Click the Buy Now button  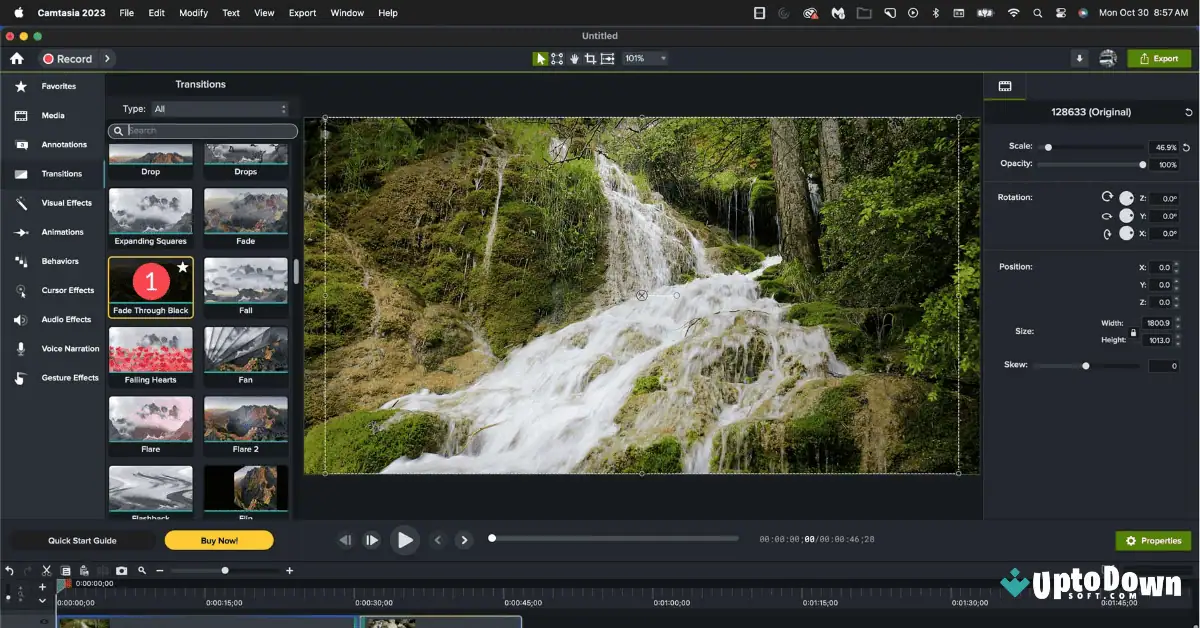click(x=218, y=539)
